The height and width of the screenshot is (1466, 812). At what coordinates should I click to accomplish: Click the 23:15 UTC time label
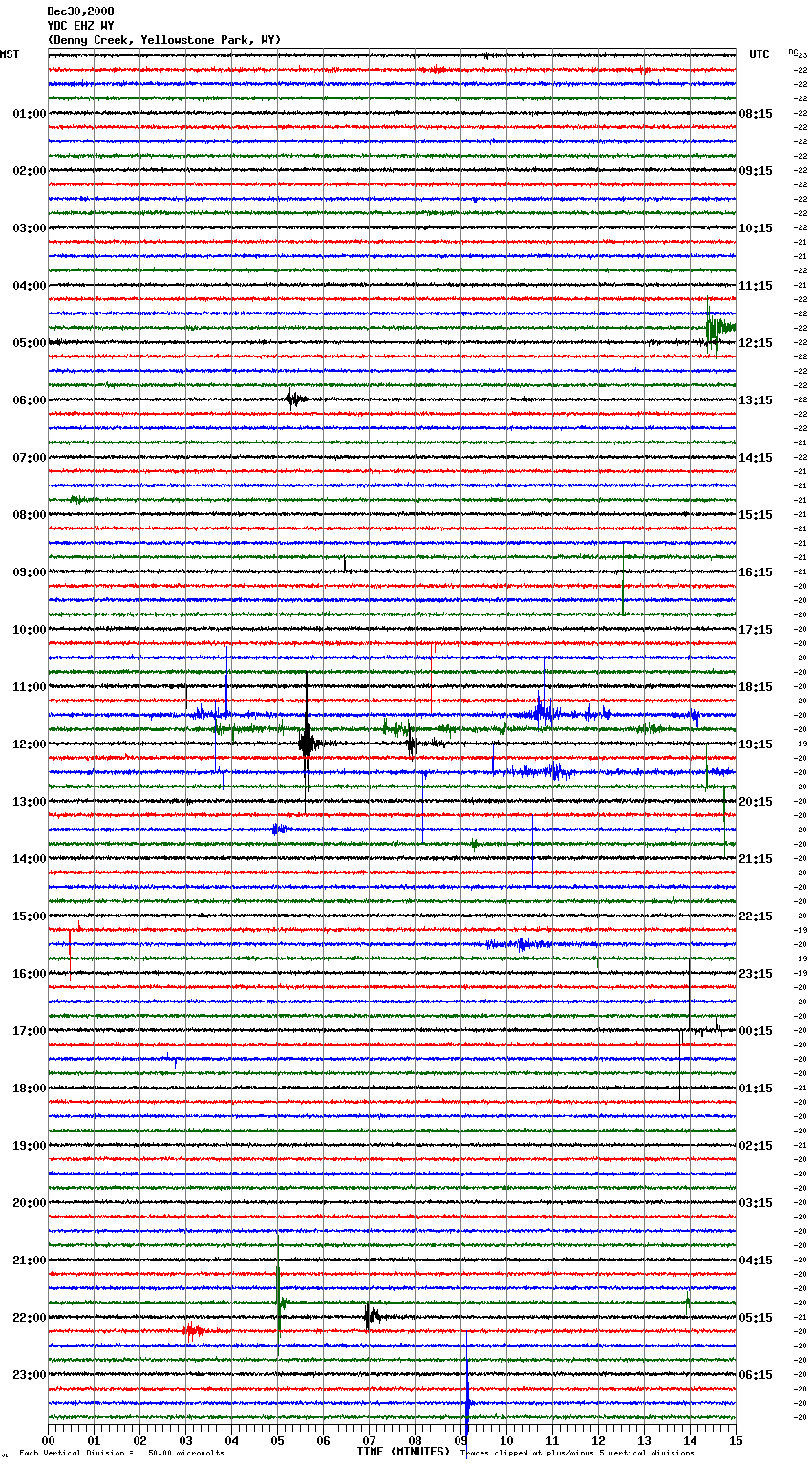[756, 974]
